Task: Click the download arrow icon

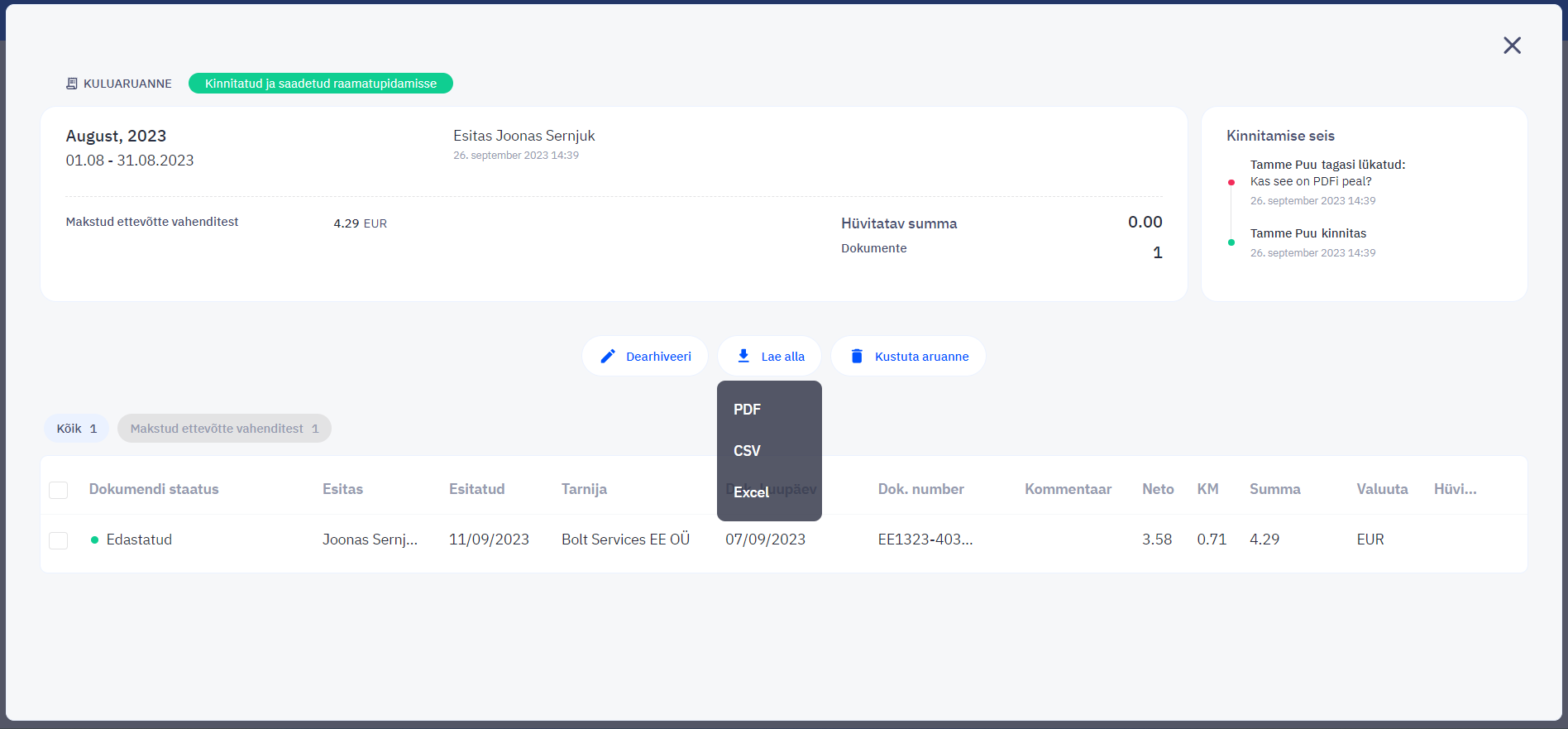Action: tap(743, 356)
